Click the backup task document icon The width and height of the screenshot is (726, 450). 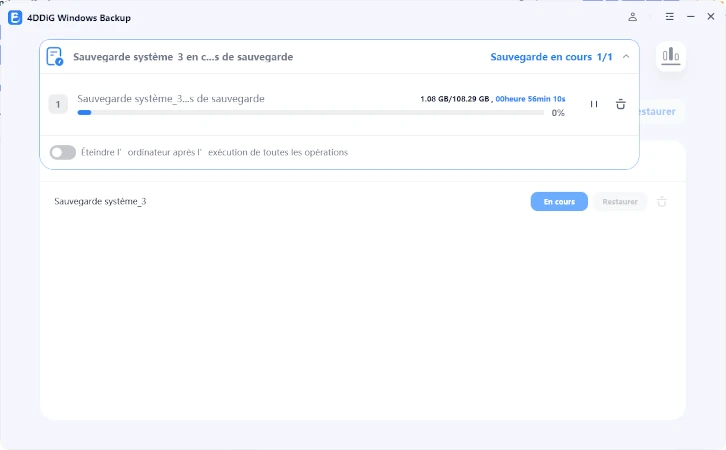(55, 56)
